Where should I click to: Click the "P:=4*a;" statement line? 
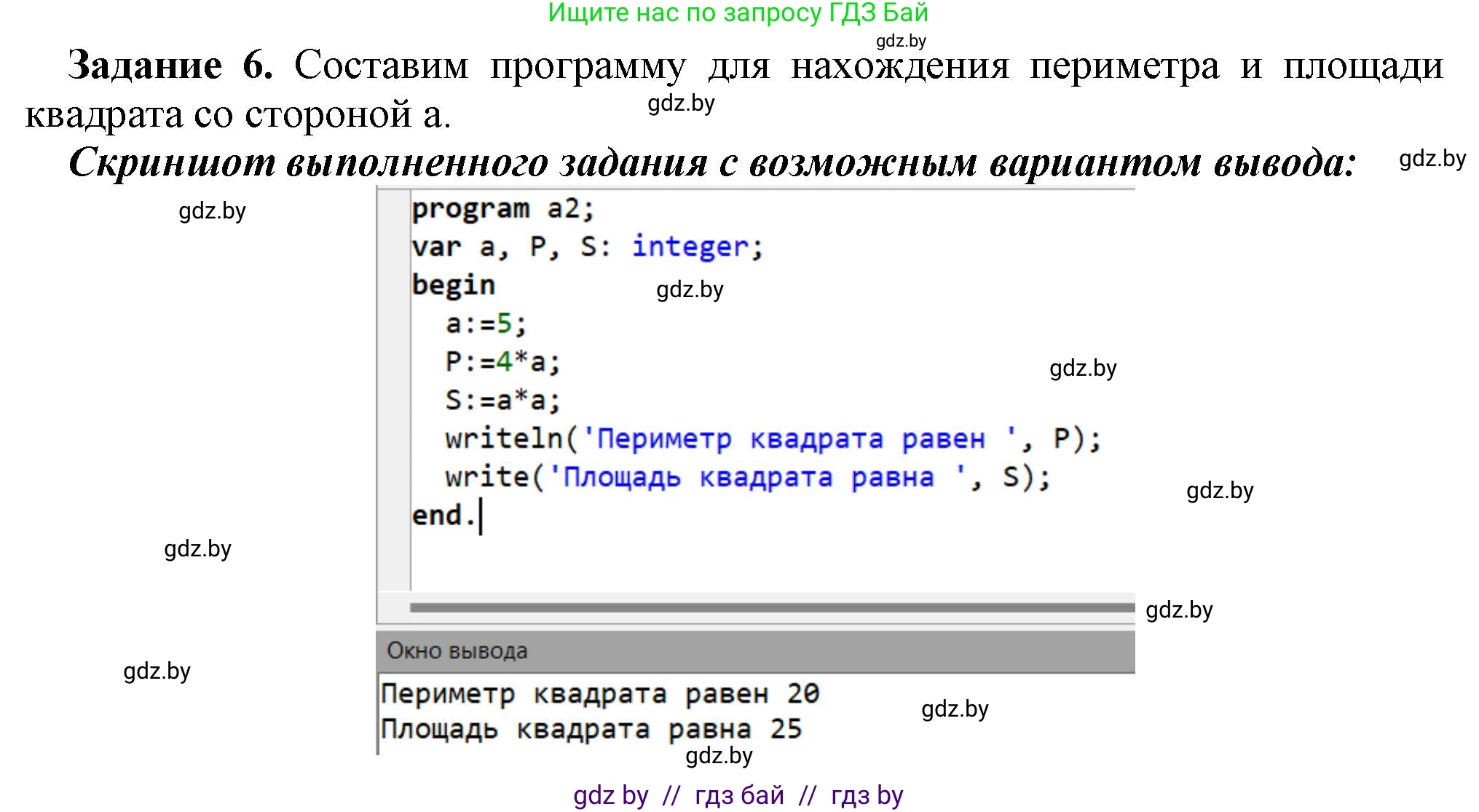(x=502, y=361)
